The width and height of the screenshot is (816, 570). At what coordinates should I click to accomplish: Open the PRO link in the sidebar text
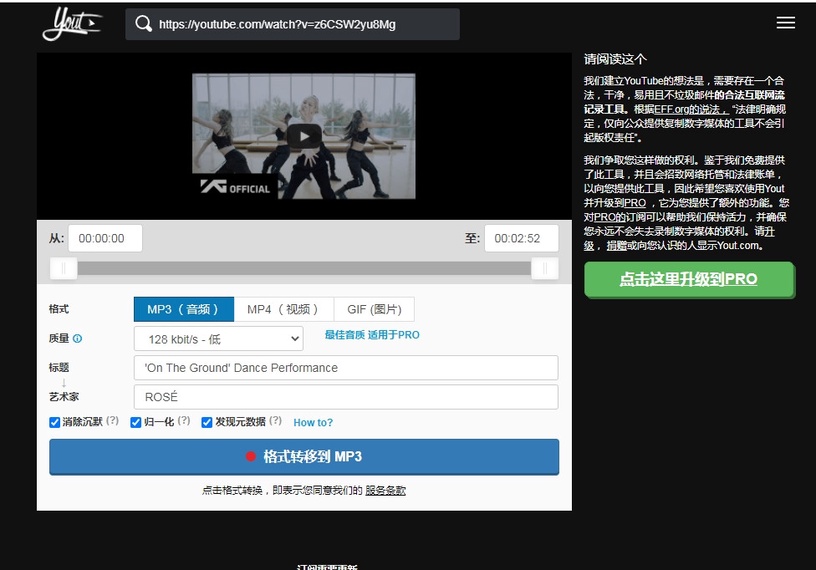click(635, 203)
